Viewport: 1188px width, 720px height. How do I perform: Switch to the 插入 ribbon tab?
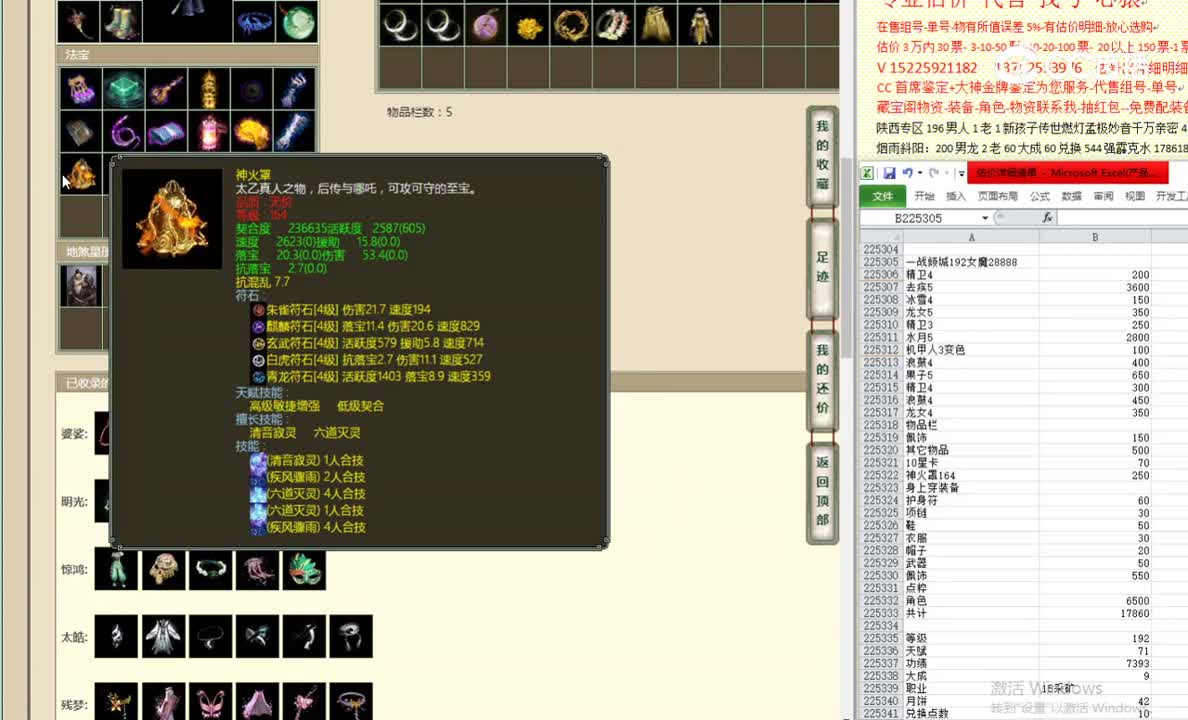tap(956, 196)
